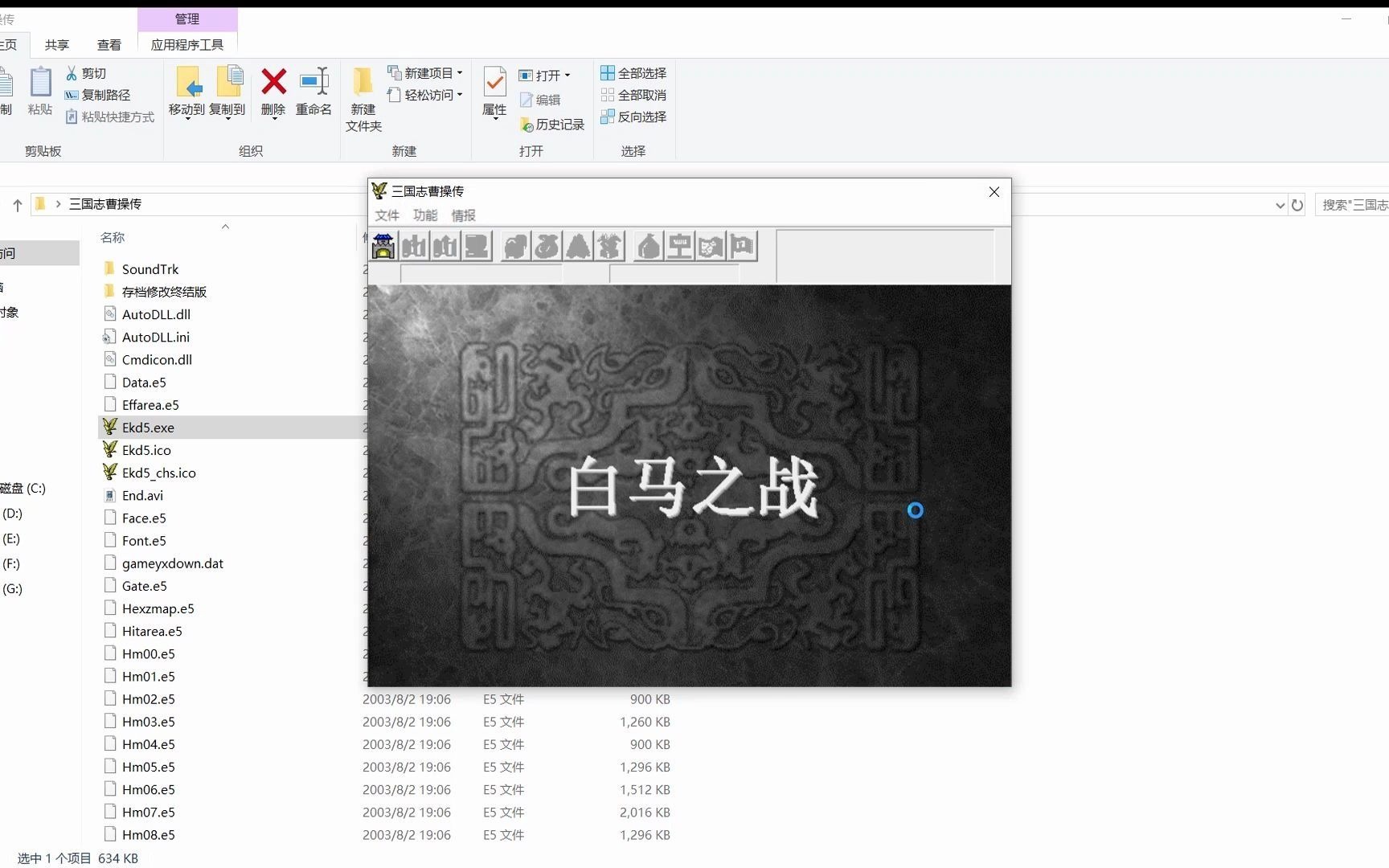Viewport: 1389px width, 868px height.
Task: Open the 查看 ribbon tab
Action: click(109, 45)
